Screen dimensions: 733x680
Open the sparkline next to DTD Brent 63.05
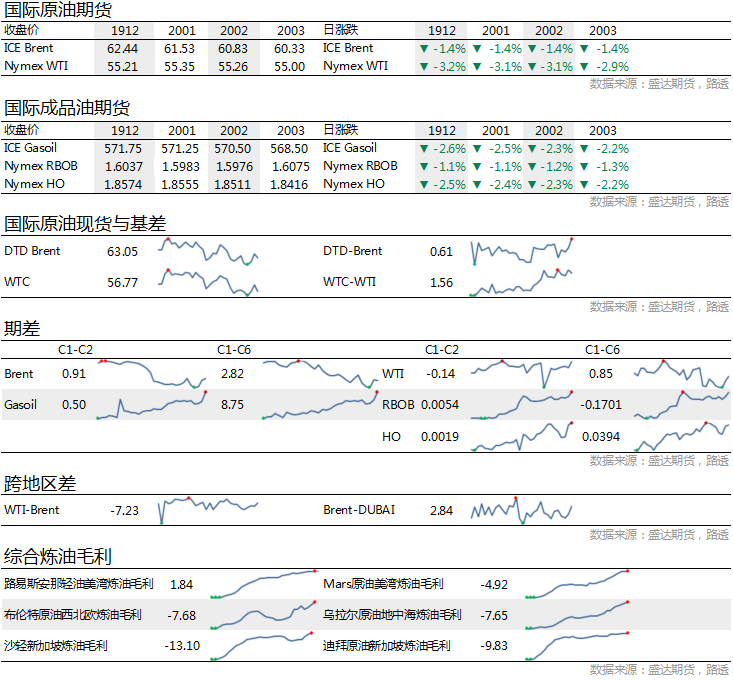coord(208,251)
